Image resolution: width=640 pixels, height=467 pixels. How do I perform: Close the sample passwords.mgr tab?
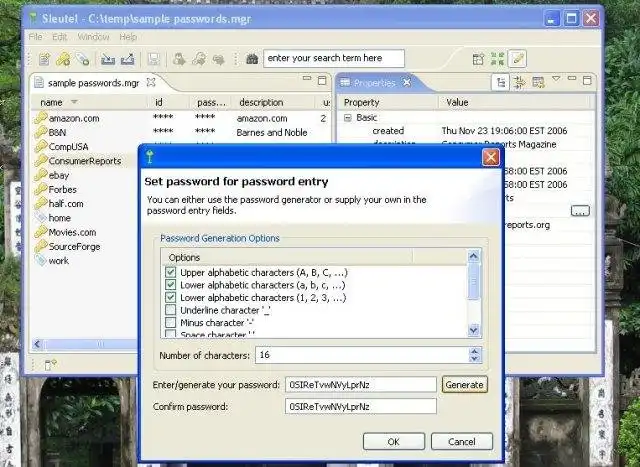[x=151, y=82]
